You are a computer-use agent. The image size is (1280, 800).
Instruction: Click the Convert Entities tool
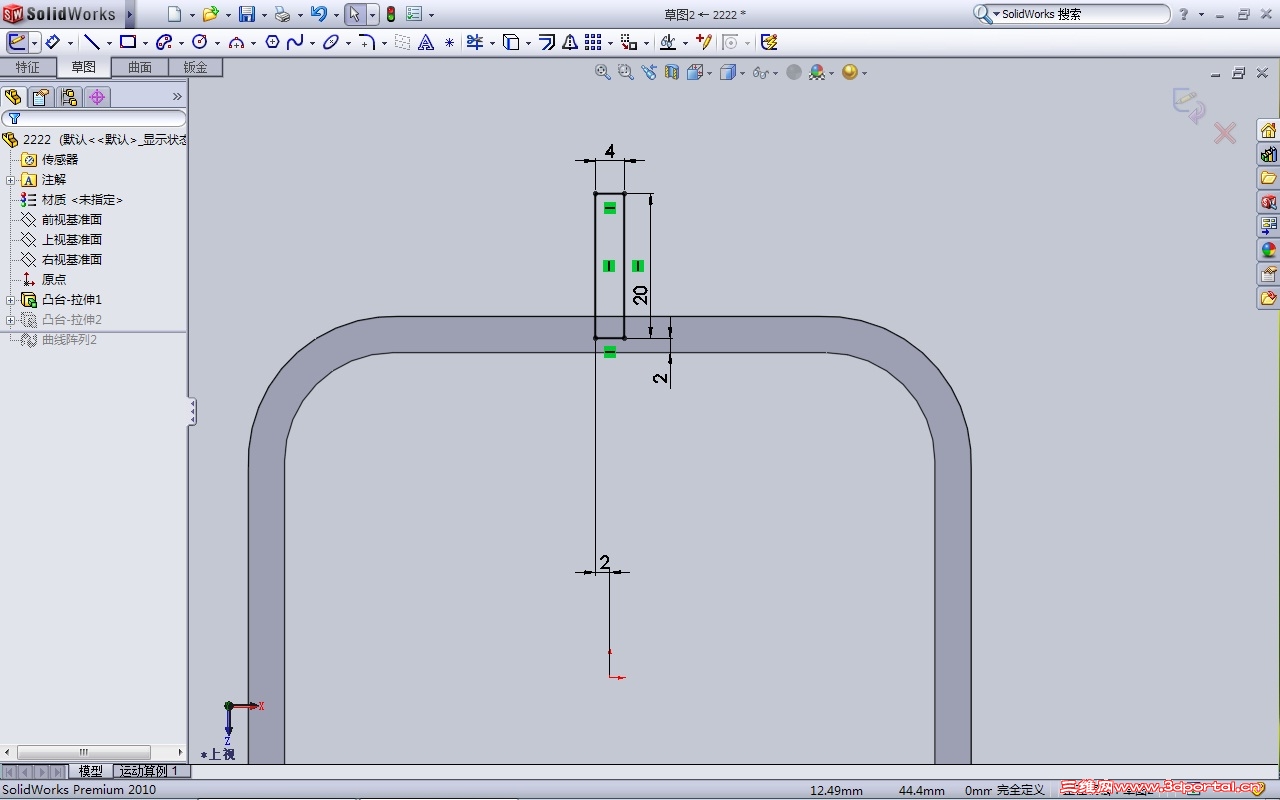coord(510,42)
